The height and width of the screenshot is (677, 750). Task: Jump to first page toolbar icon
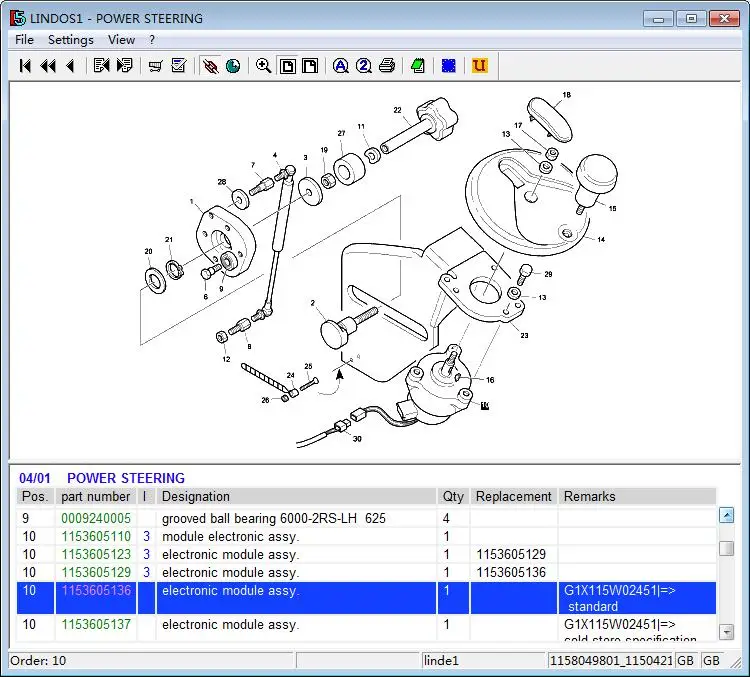click(x=25, y=66)
